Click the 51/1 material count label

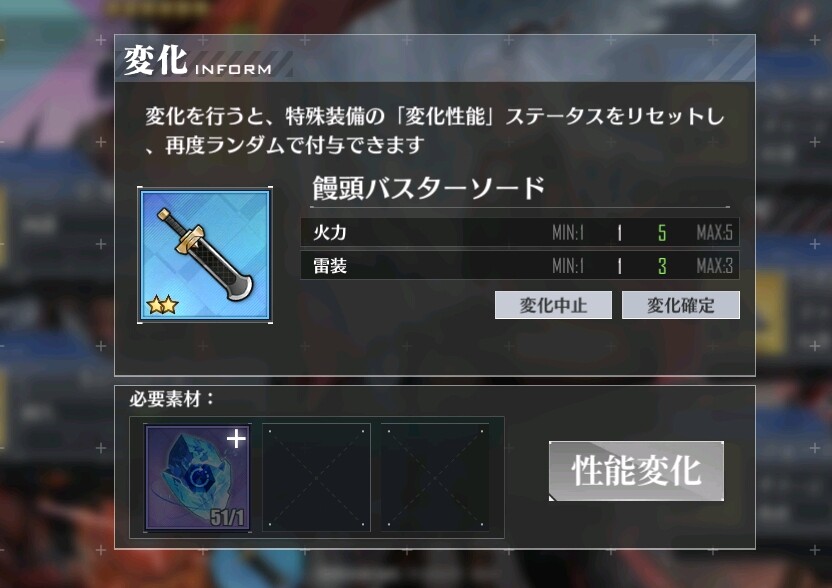[x=227, y=517]
